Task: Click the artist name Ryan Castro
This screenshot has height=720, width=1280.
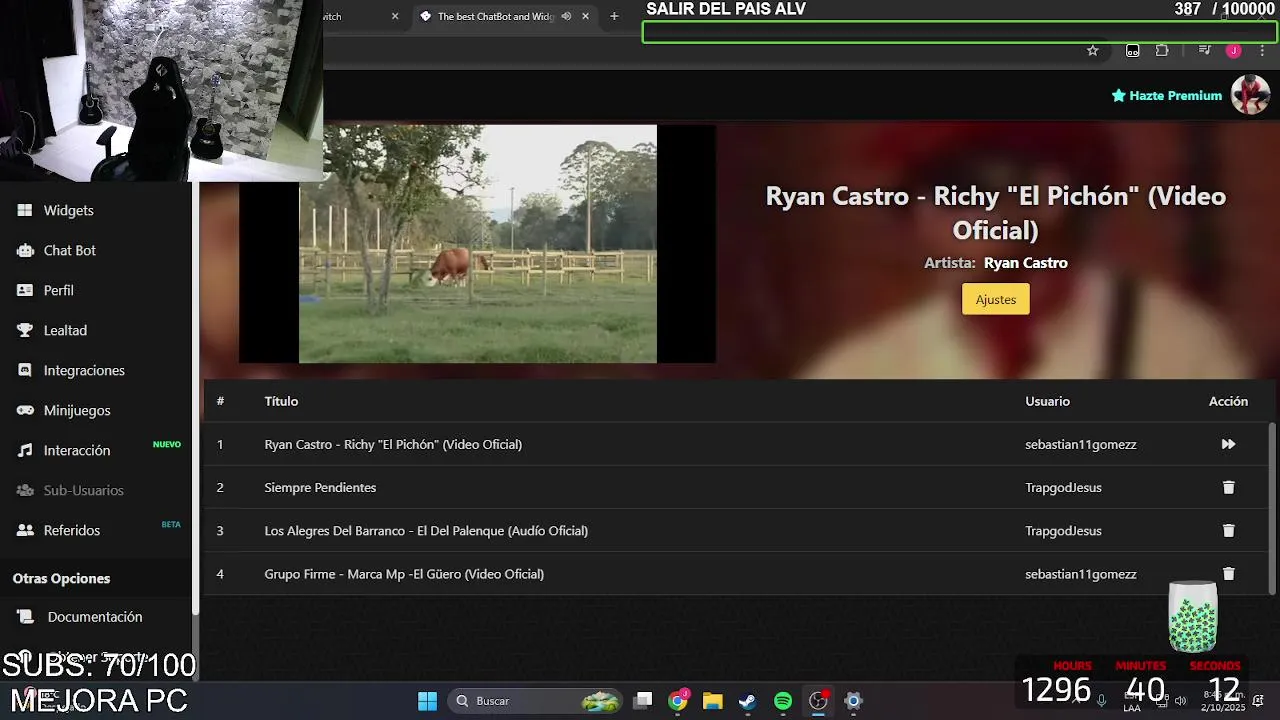Action: click(1026, 263)
